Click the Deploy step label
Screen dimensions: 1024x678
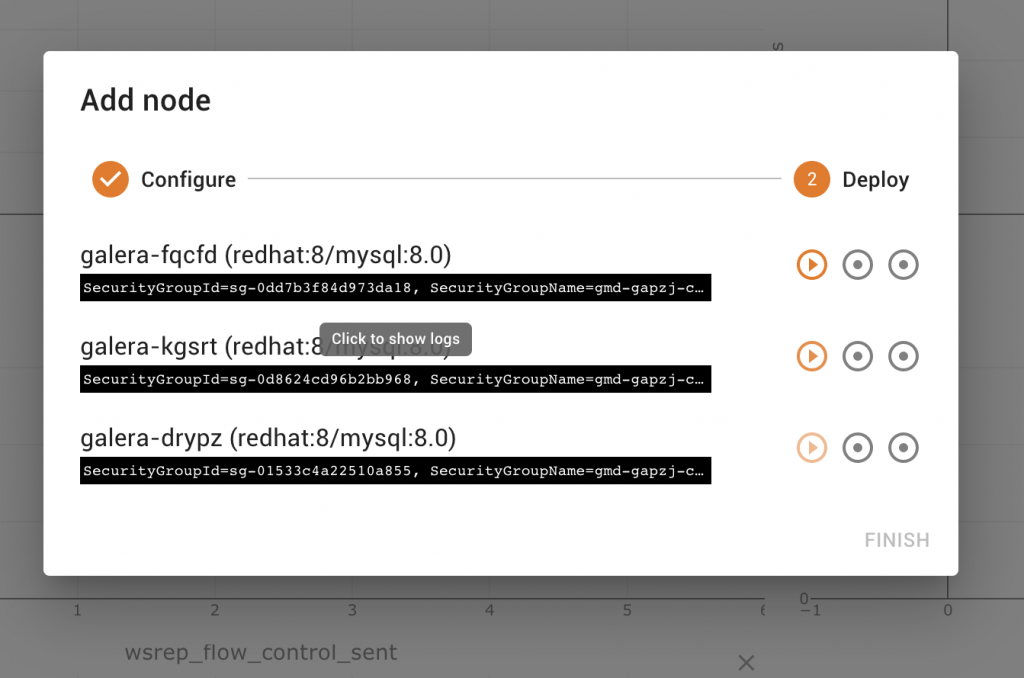pyautogui.click(x=876, y=180)
